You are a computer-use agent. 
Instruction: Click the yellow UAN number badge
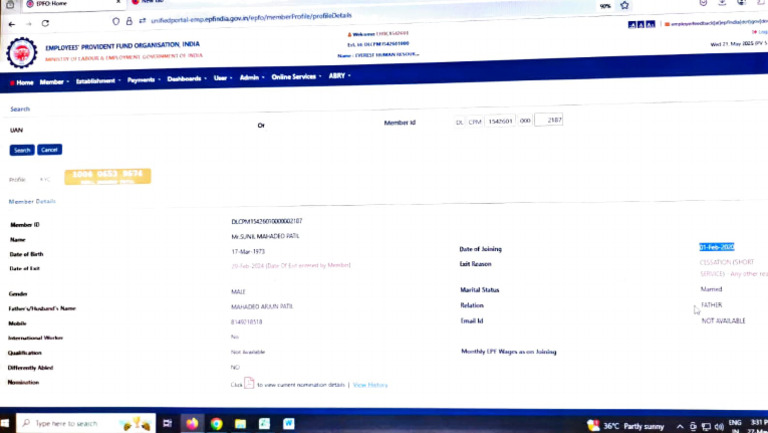107,176
